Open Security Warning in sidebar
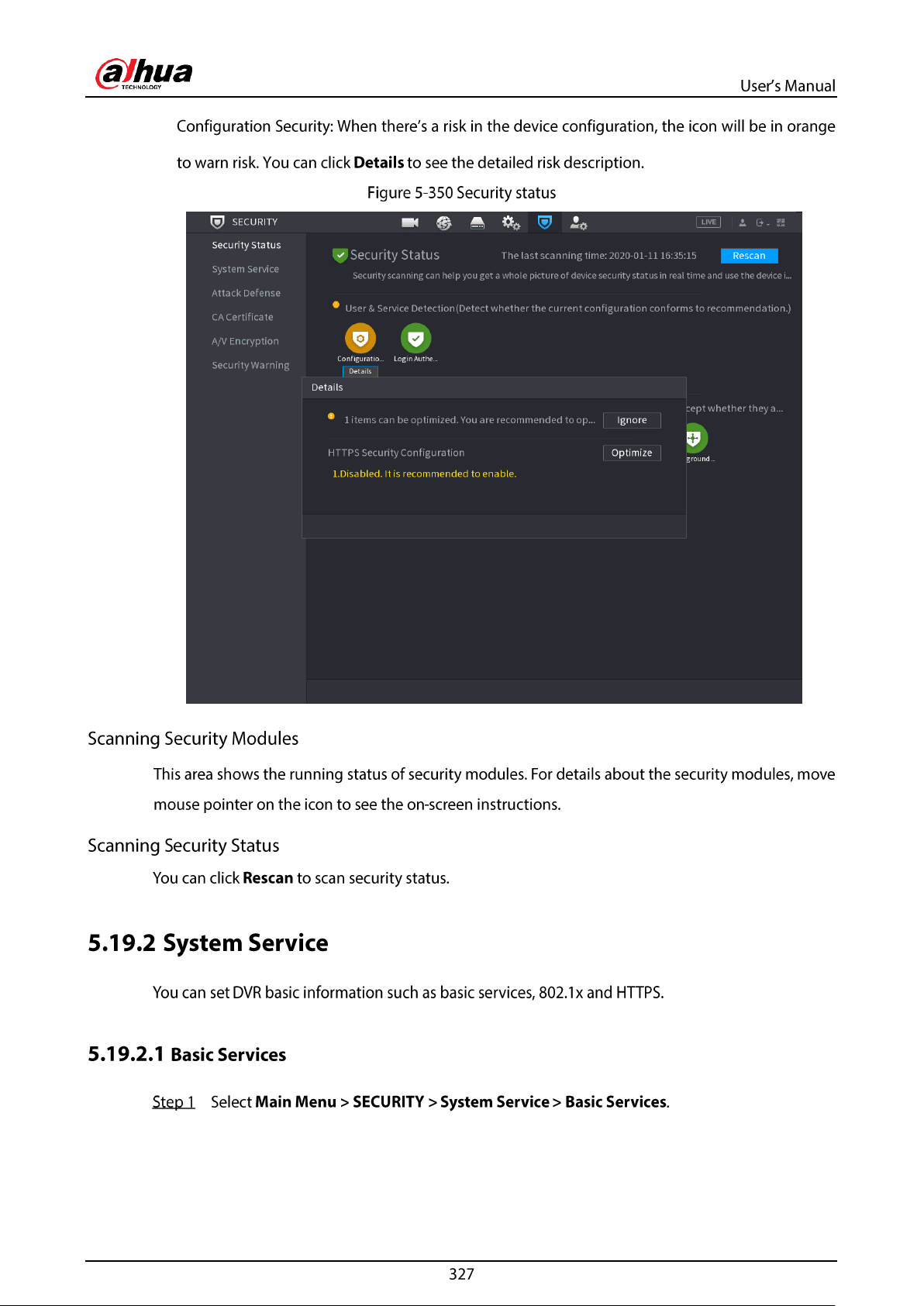This screenshot has height=1306, width=924. (250, 365)
